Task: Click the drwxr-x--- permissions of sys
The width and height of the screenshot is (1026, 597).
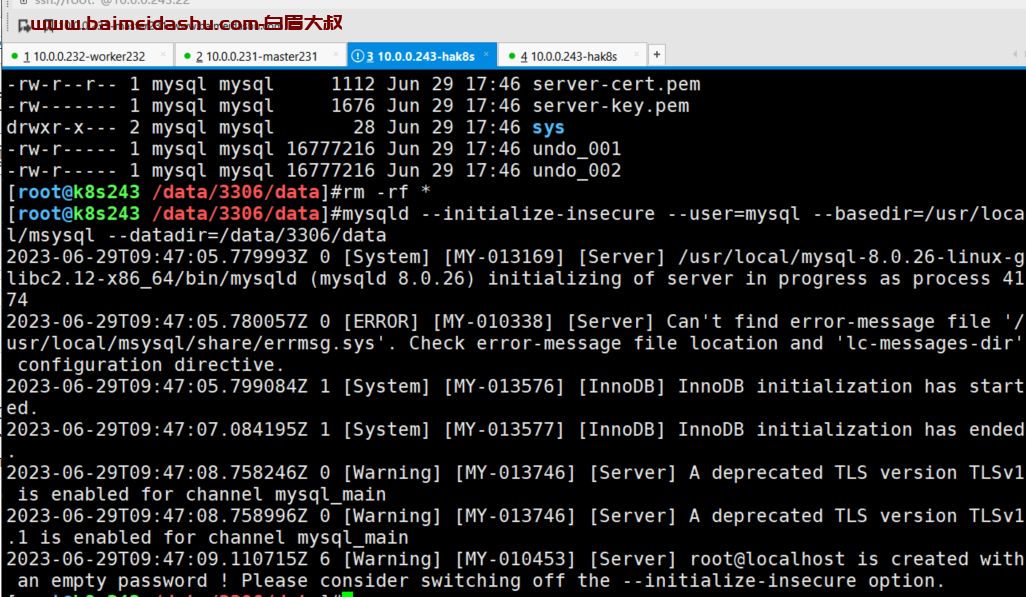Action: click(x=62, y=128)
